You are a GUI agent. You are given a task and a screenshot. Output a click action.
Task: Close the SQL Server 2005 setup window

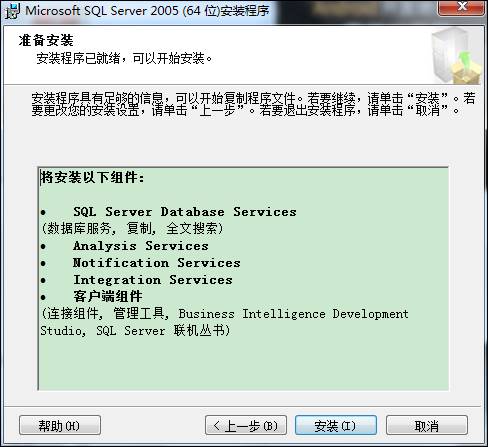pyautogui.click(x=461, y=7)
